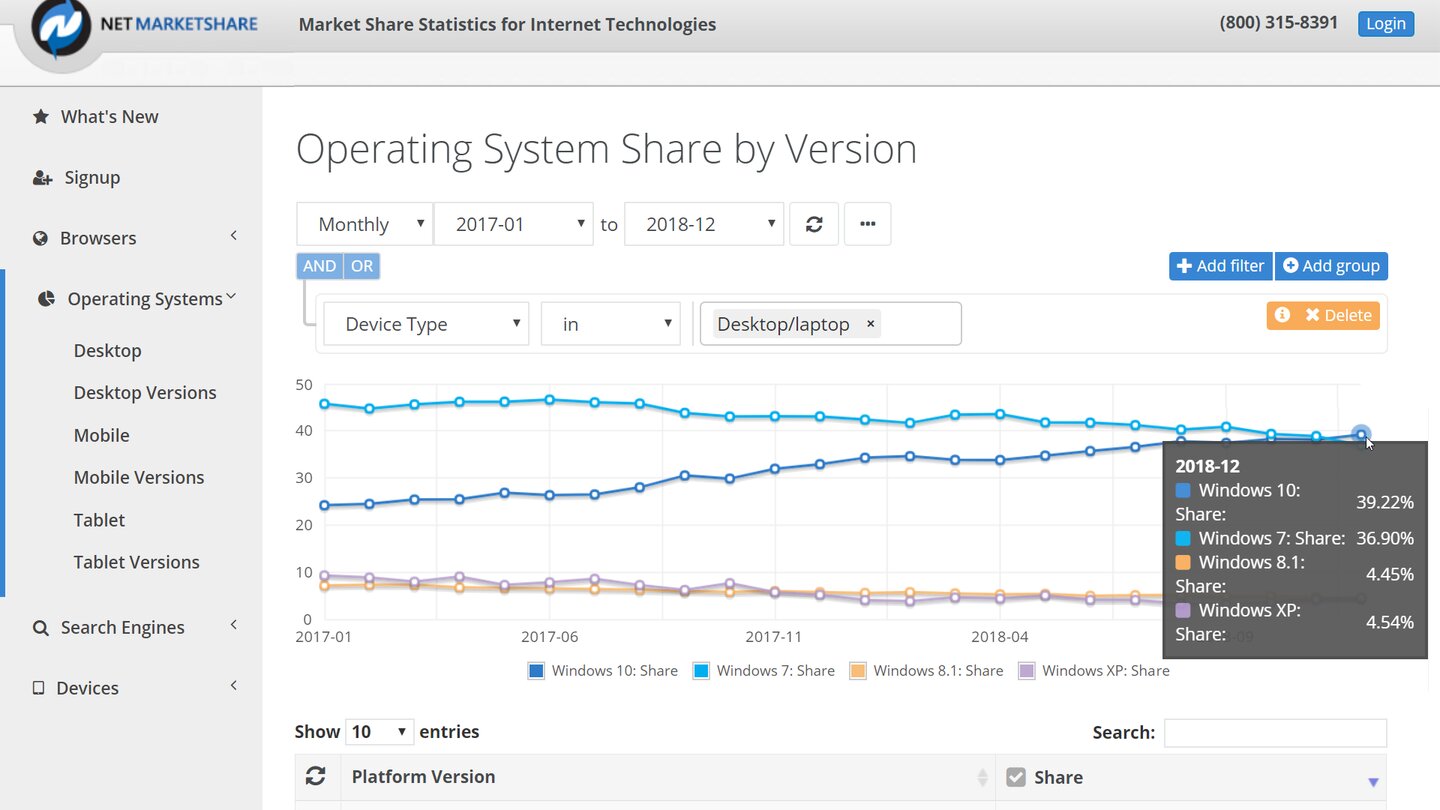Image resolution: width=1440 pixels, height=810 pixels.
Task: Click the NetMarketShare logo icon
Action: pyautogui.click(x=61, y=28)
